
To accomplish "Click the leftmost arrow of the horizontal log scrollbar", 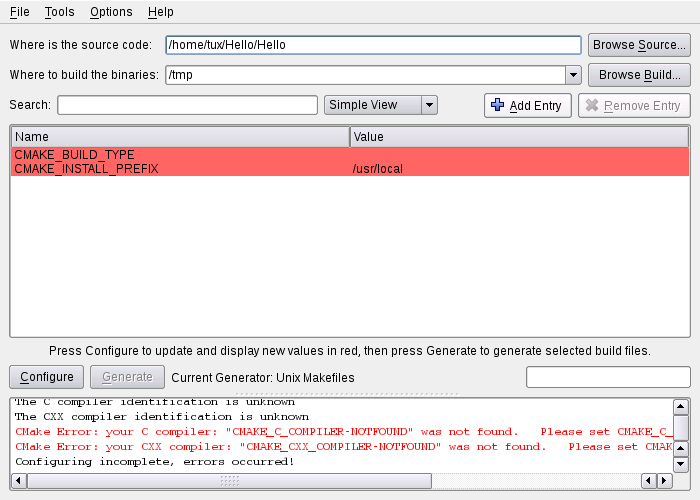I will pos(19,481).
